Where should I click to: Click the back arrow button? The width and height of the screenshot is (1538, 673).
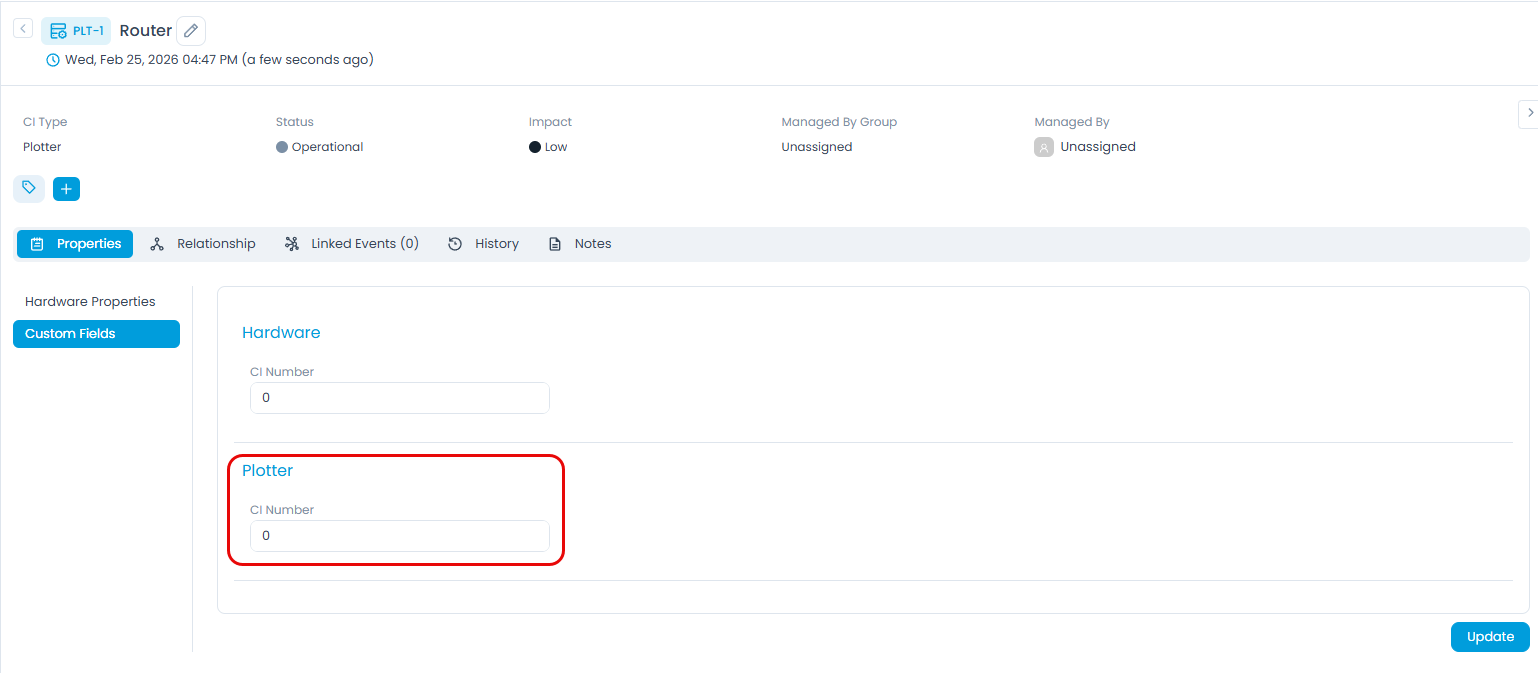click(23, 29)
